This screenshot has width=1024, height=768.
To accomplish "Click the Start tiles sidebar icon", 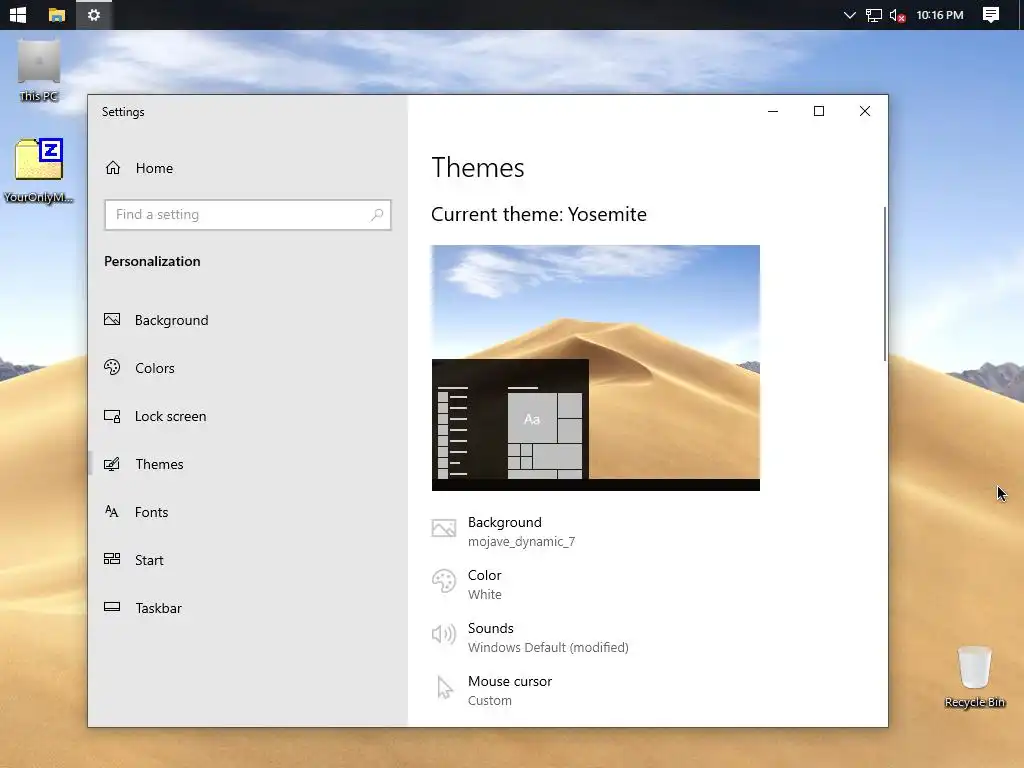I will point(112,559).
